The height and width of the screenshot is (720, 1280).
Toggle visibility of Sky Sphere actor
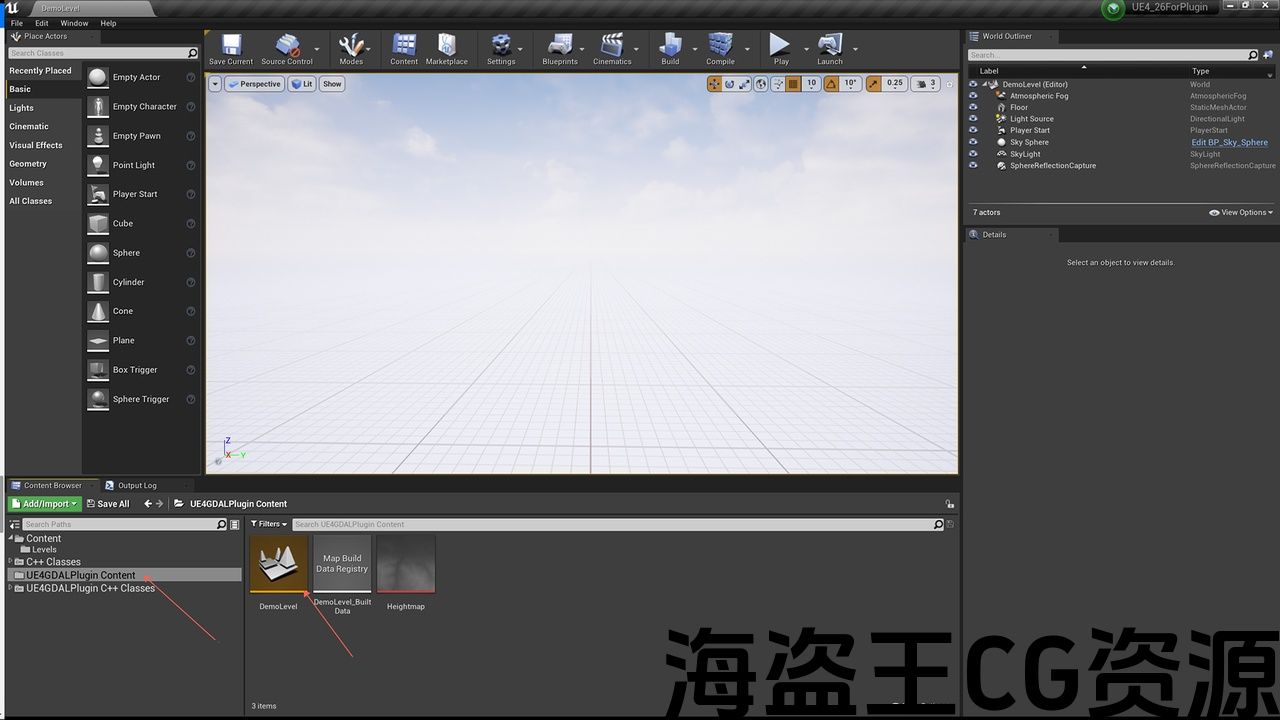tap(973, 142)
